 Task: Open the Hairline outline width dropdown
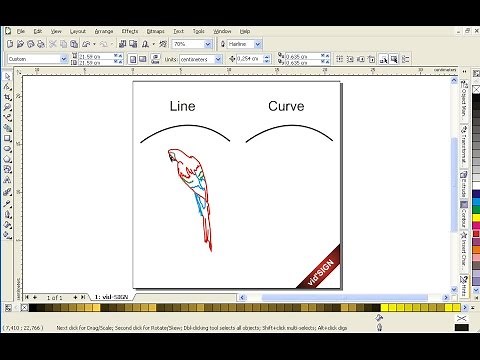258,44
